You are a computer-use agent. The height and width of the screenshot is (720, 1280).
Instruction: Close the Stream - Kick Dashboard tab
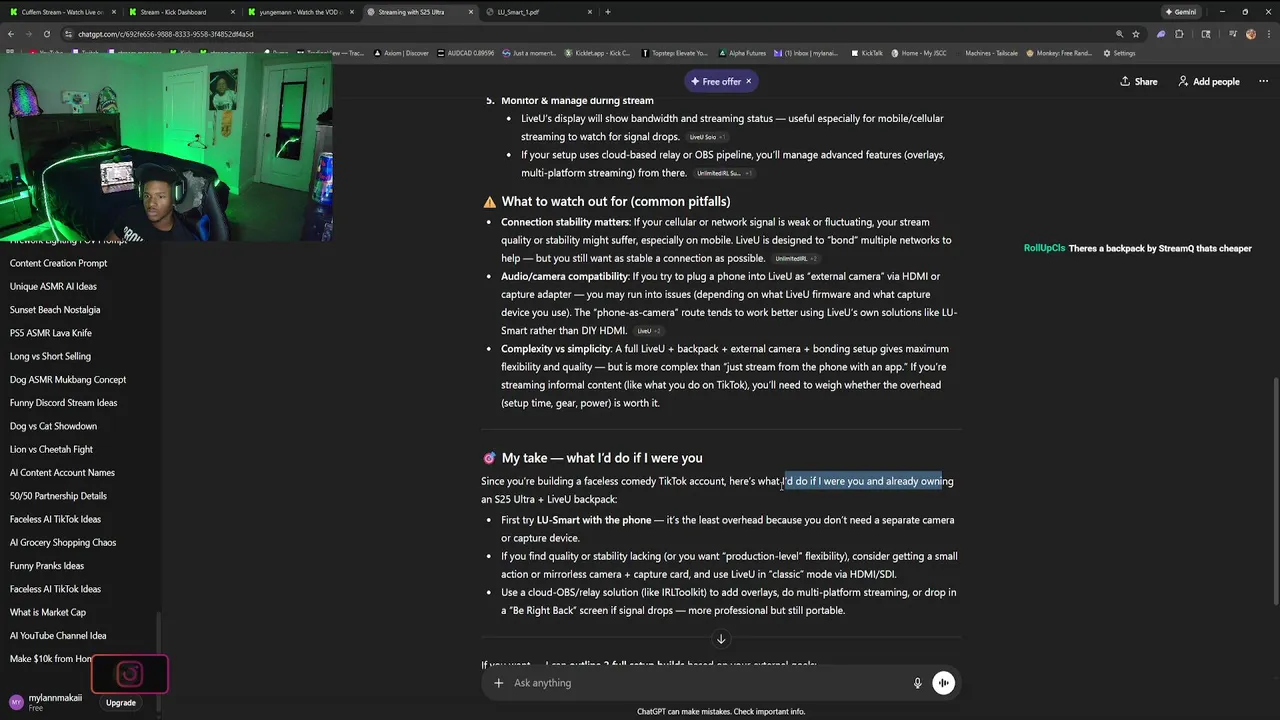point(233,12)
